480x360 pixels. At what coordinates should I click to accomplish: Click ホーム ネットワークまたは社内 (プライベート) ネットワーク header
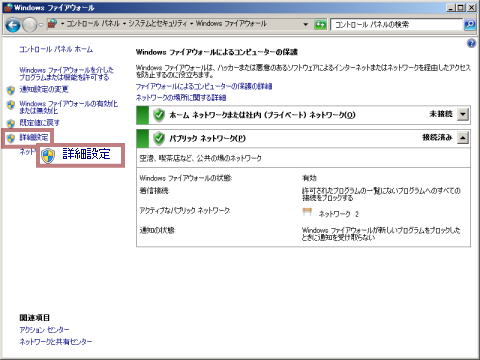coord(262,115)
